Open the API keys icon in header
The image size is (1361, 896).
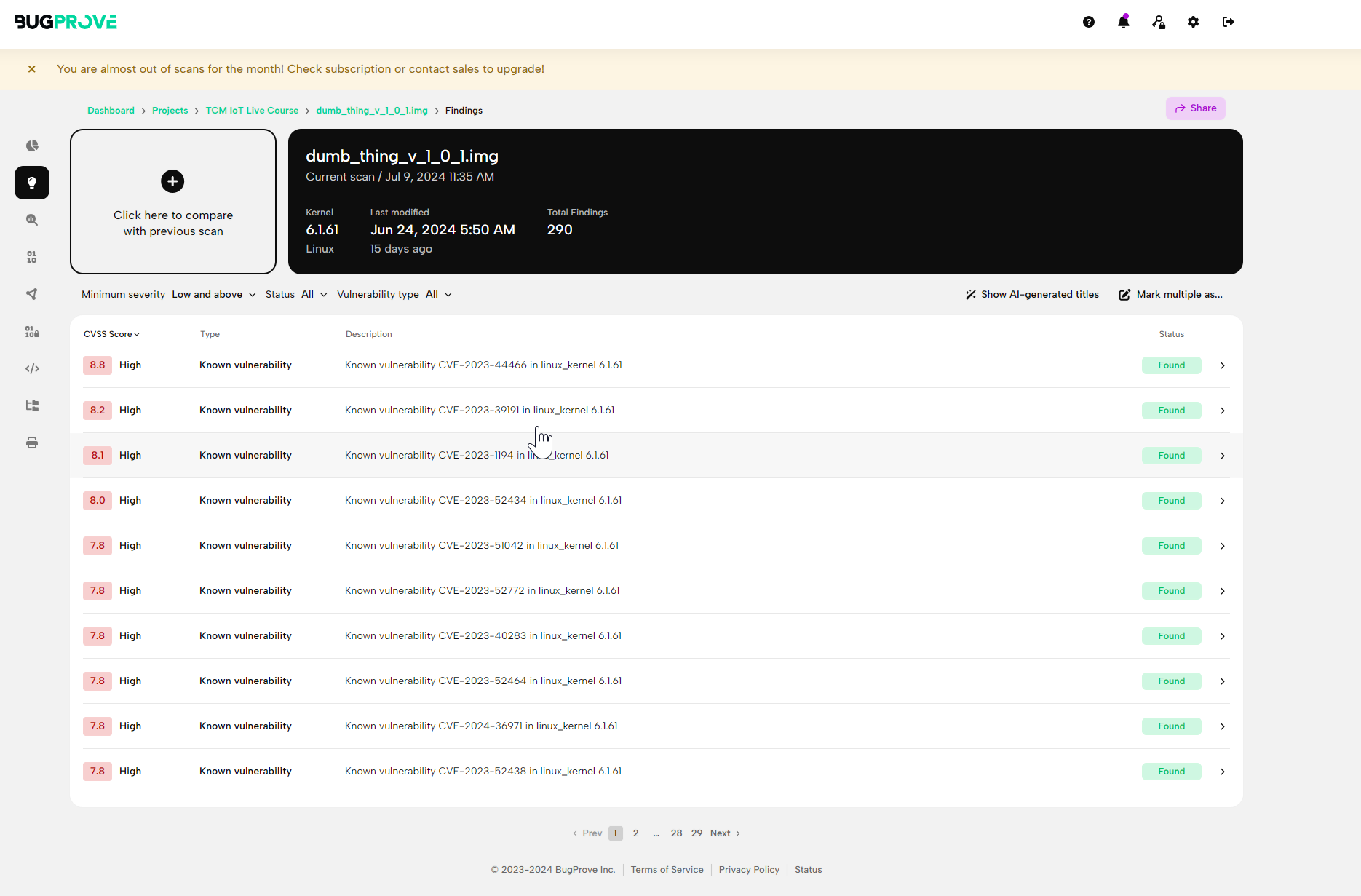(1158, 22)
